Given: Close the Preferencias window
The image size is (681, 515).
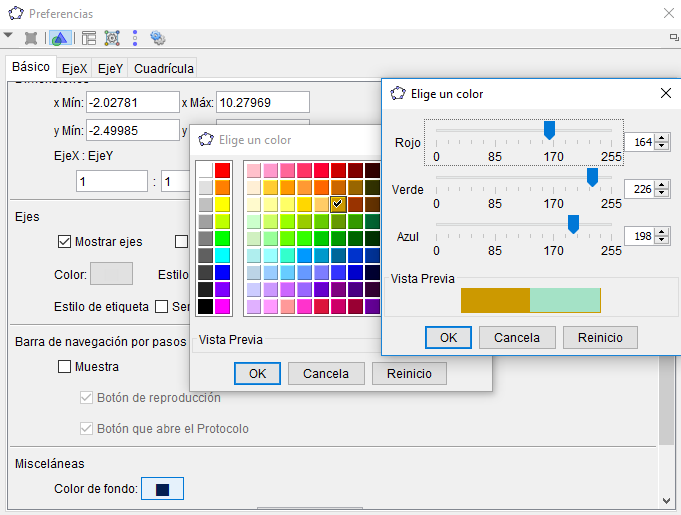Looking at the screenshot, I should 669,13.
